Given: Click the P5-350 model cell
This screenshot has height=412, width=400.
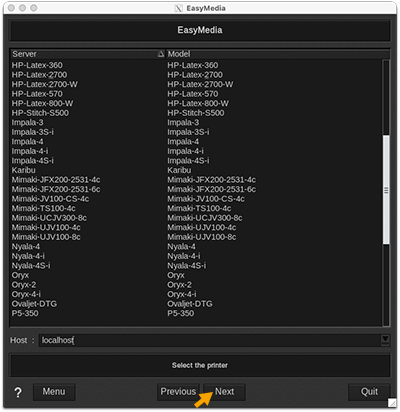Looking at the screenshot, I should [181, 313].
